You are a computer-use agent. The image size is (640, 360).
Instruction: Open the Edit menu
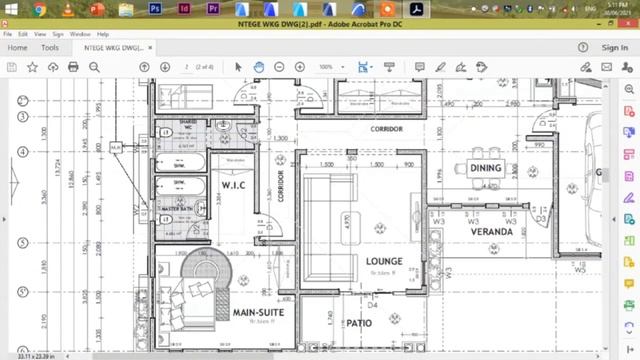coord(23,34)
